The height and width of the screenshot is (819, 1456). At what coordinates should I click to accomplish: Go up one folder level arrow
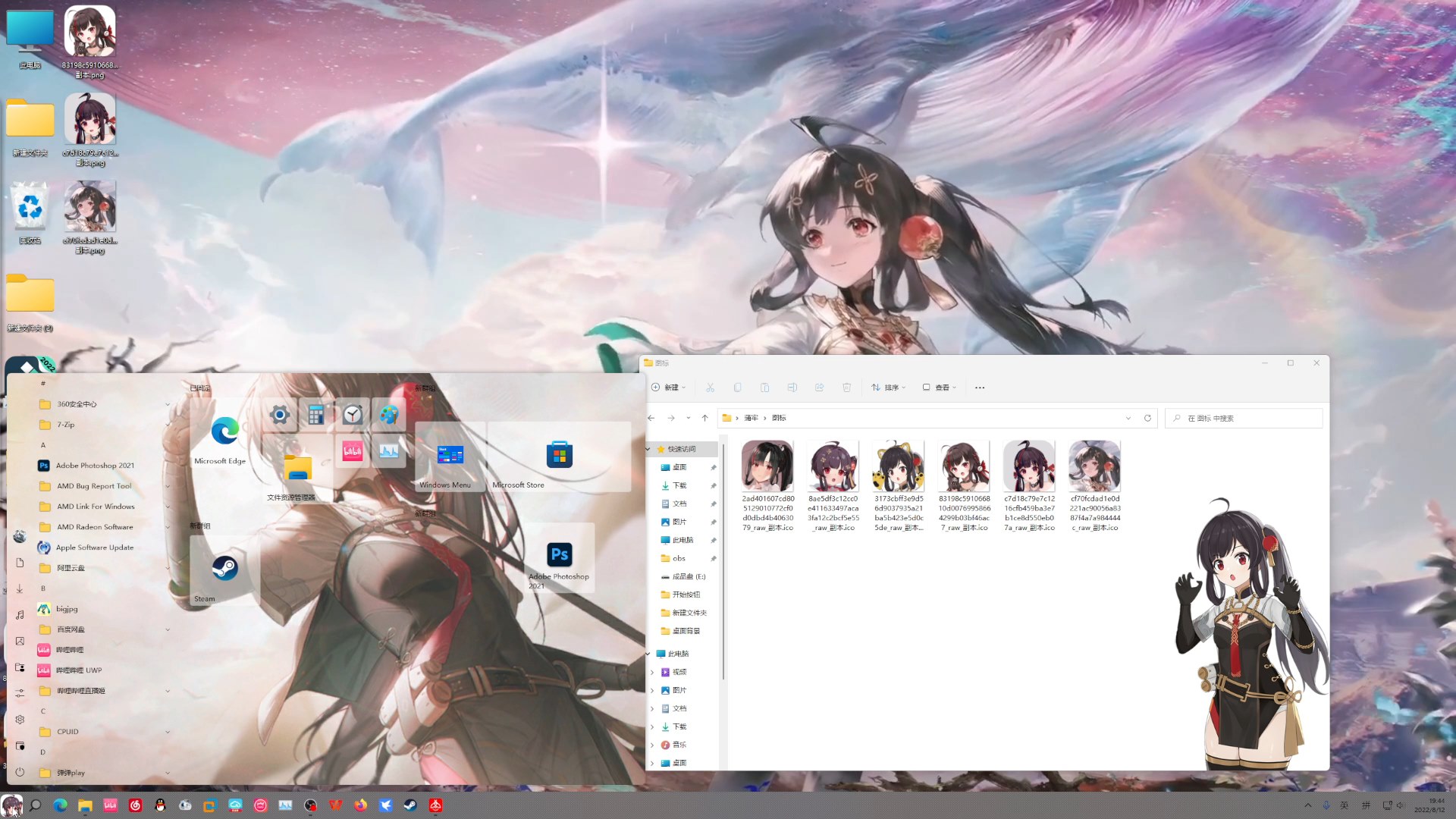point(704,418)
